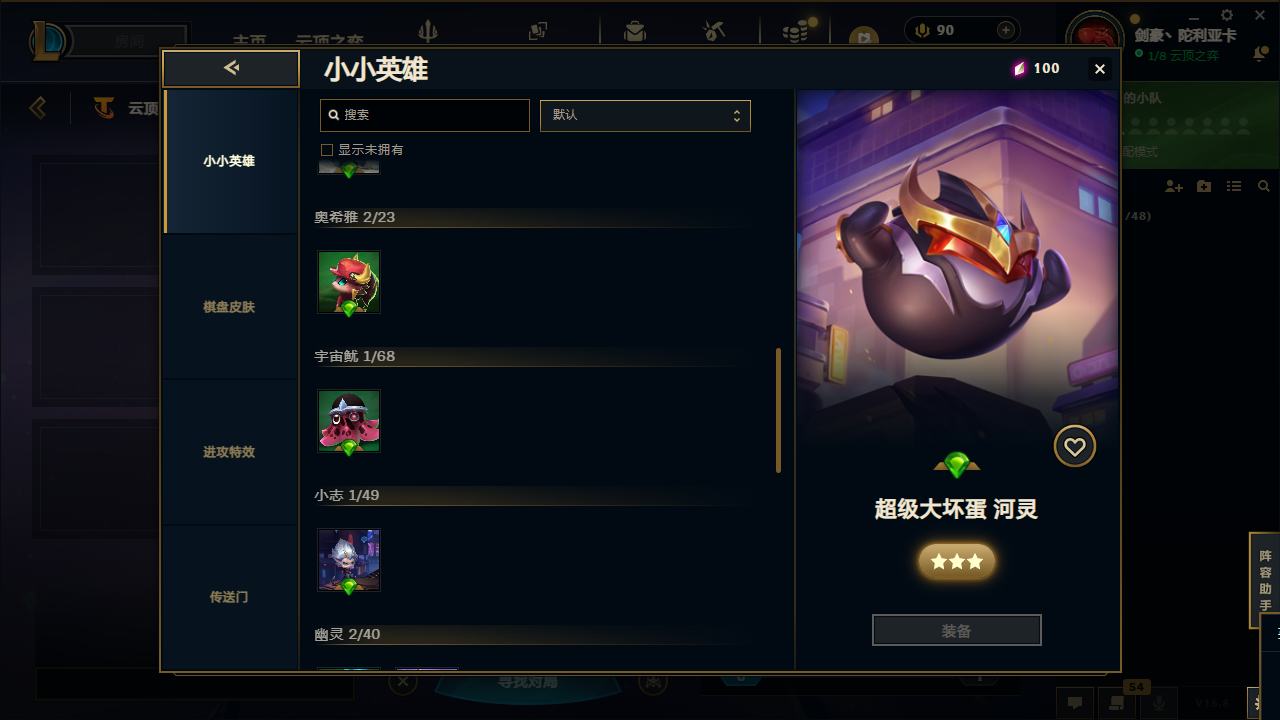Image resolution: width=1280 pixels, height=720 pixels.
Task: Switch to the 棋盘皮肤 tab
Action: [x=229, y=307]
